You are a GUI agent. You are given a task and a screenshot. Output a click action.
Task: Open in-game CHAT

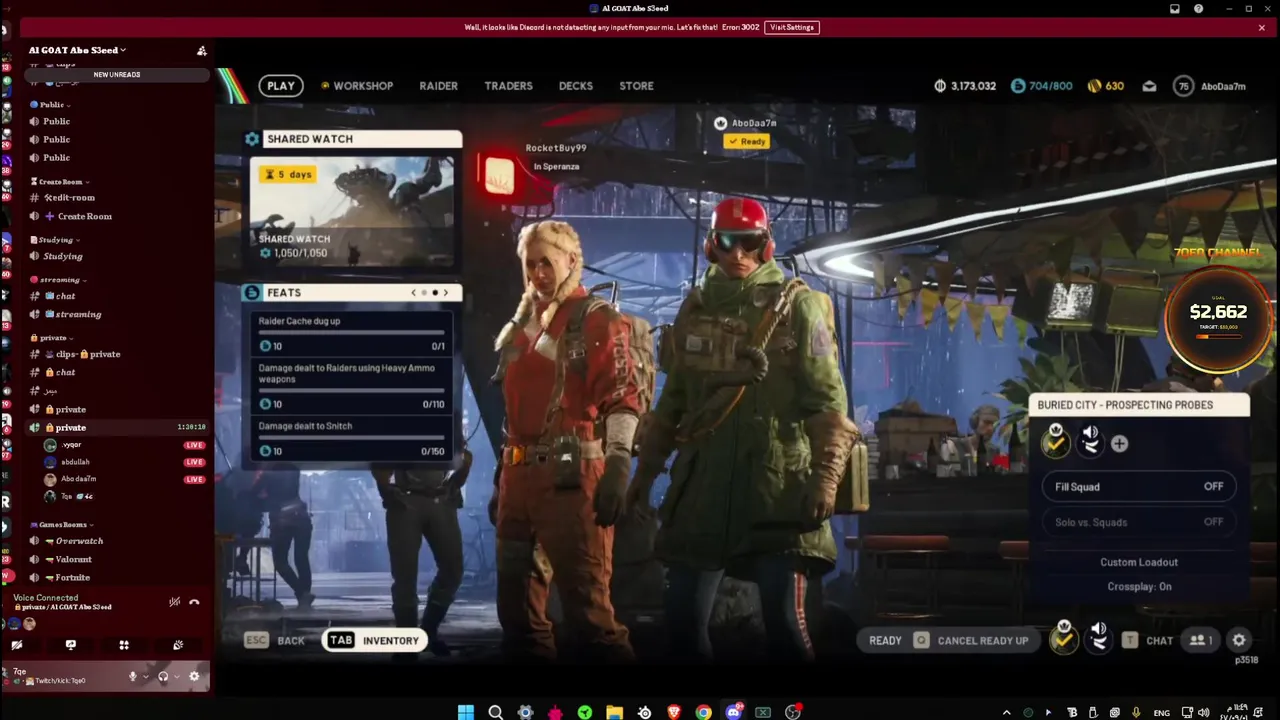coord(1147,641)
